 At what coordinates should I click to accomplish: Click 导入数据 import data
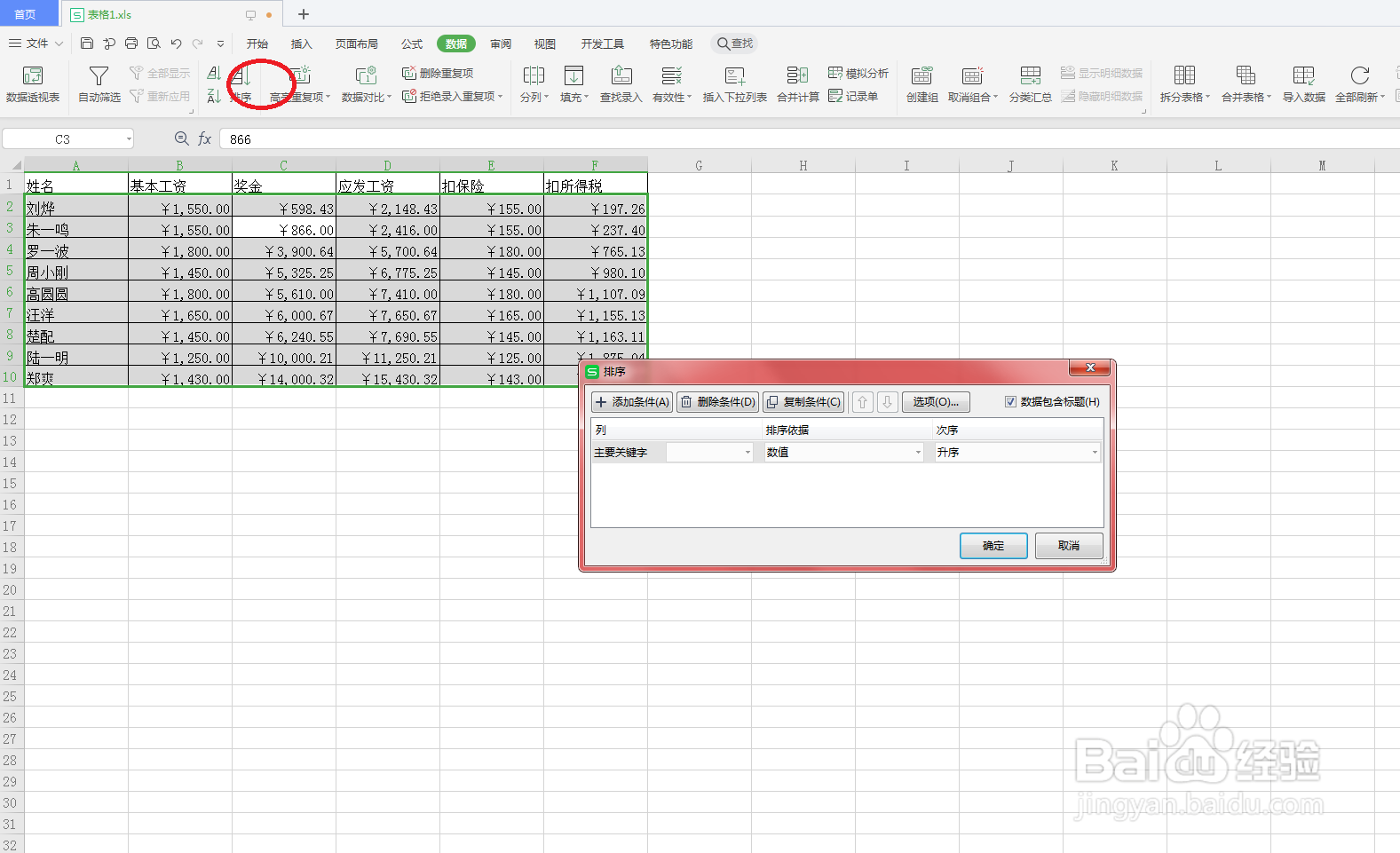[x=1304, y=84]
